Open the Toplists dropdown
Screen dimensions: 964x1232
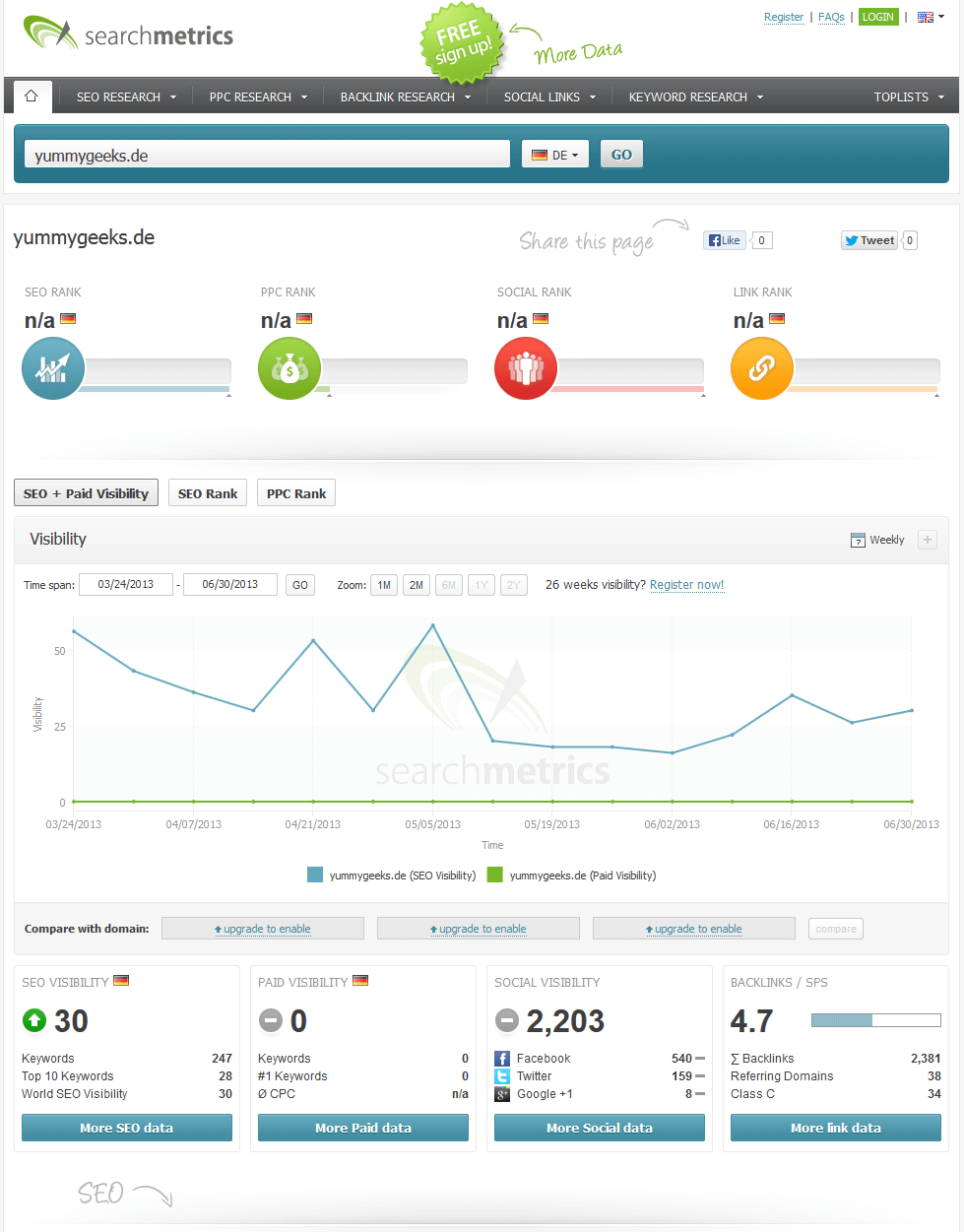(x=909, y=97)
